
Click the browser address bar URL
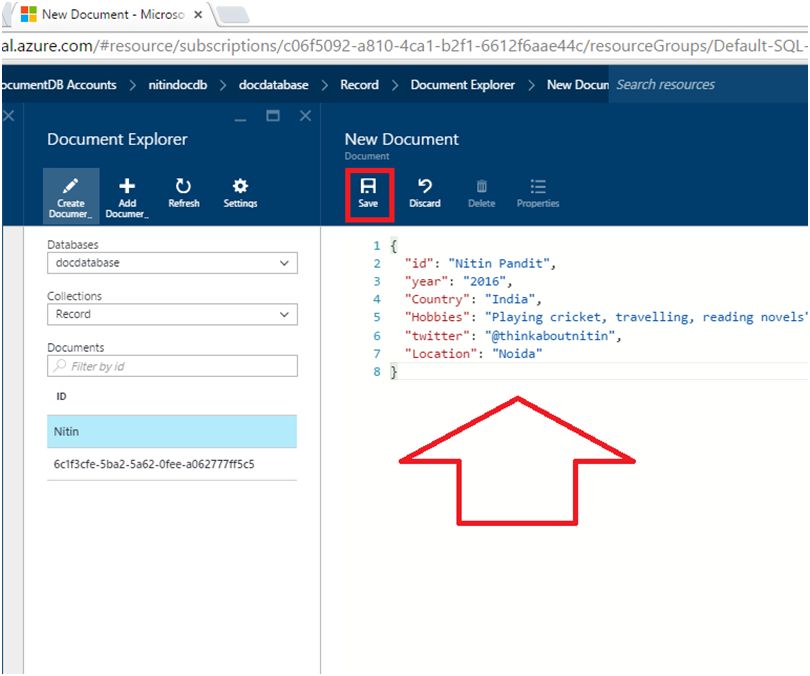(x=404, y=46)
